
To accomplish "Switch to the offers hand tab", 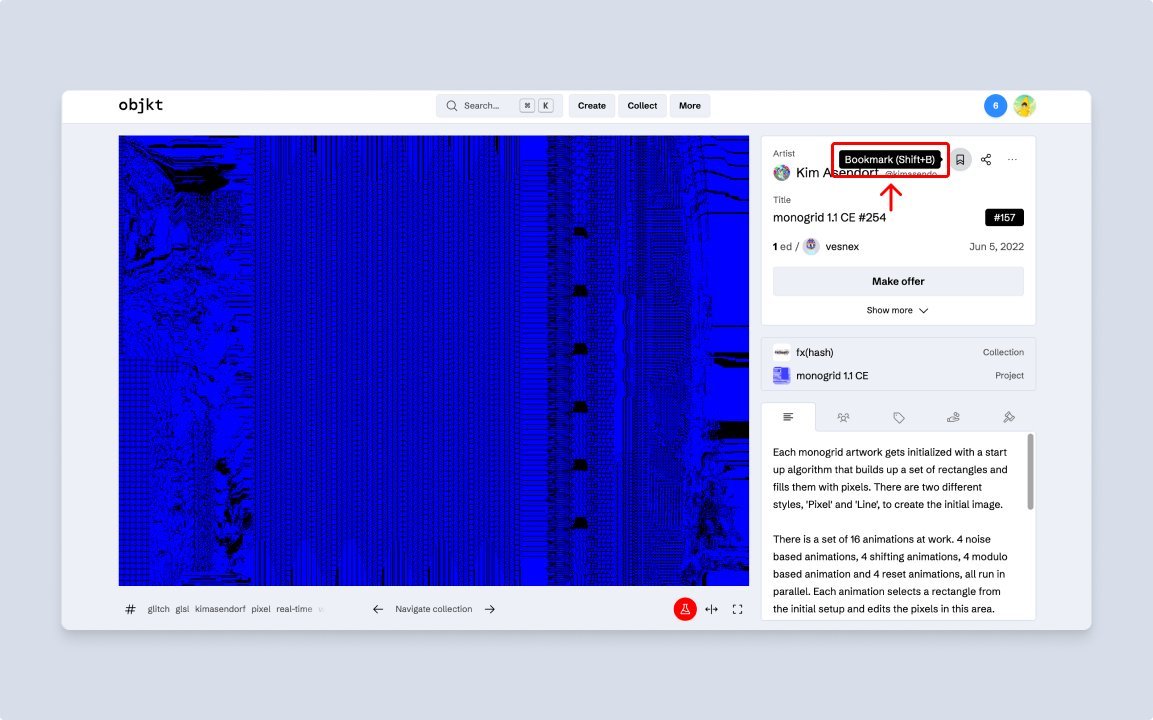I will (x=954, y=418).
